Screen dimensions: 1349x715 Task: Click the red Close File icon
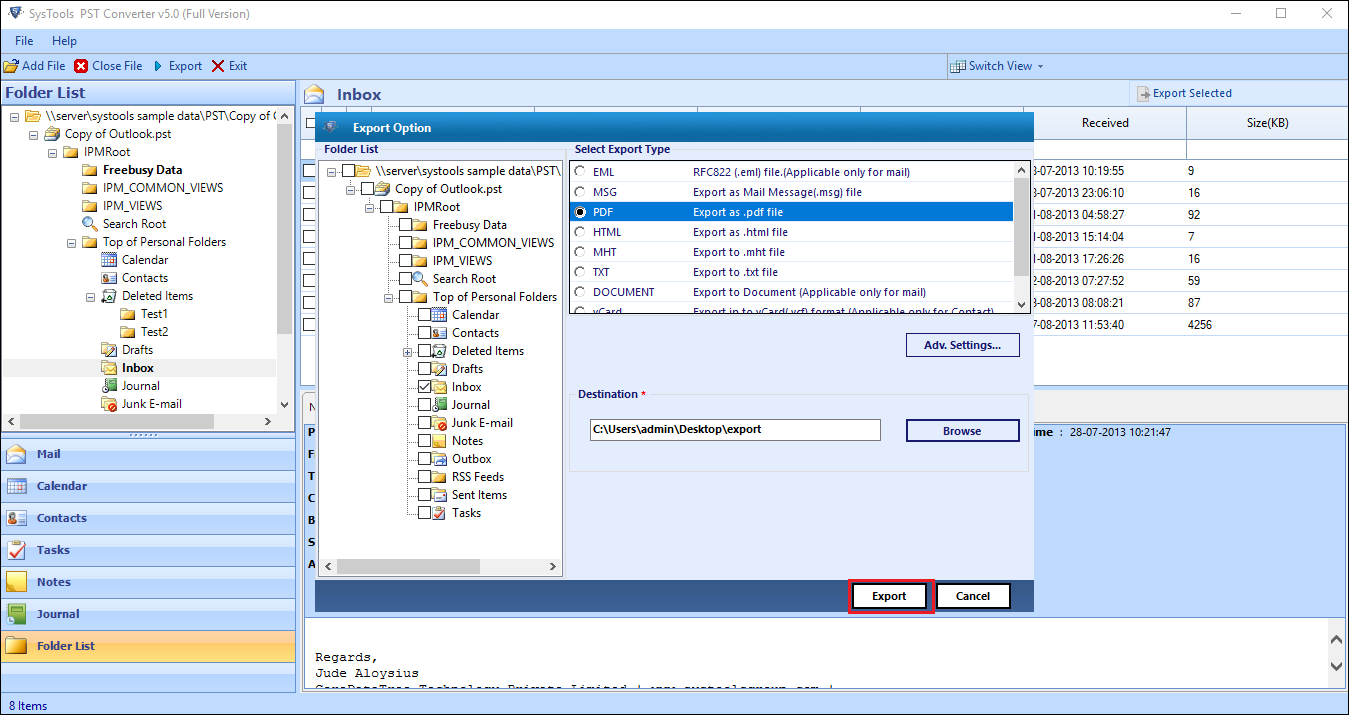pyautogui.click(x=81, y=66)
